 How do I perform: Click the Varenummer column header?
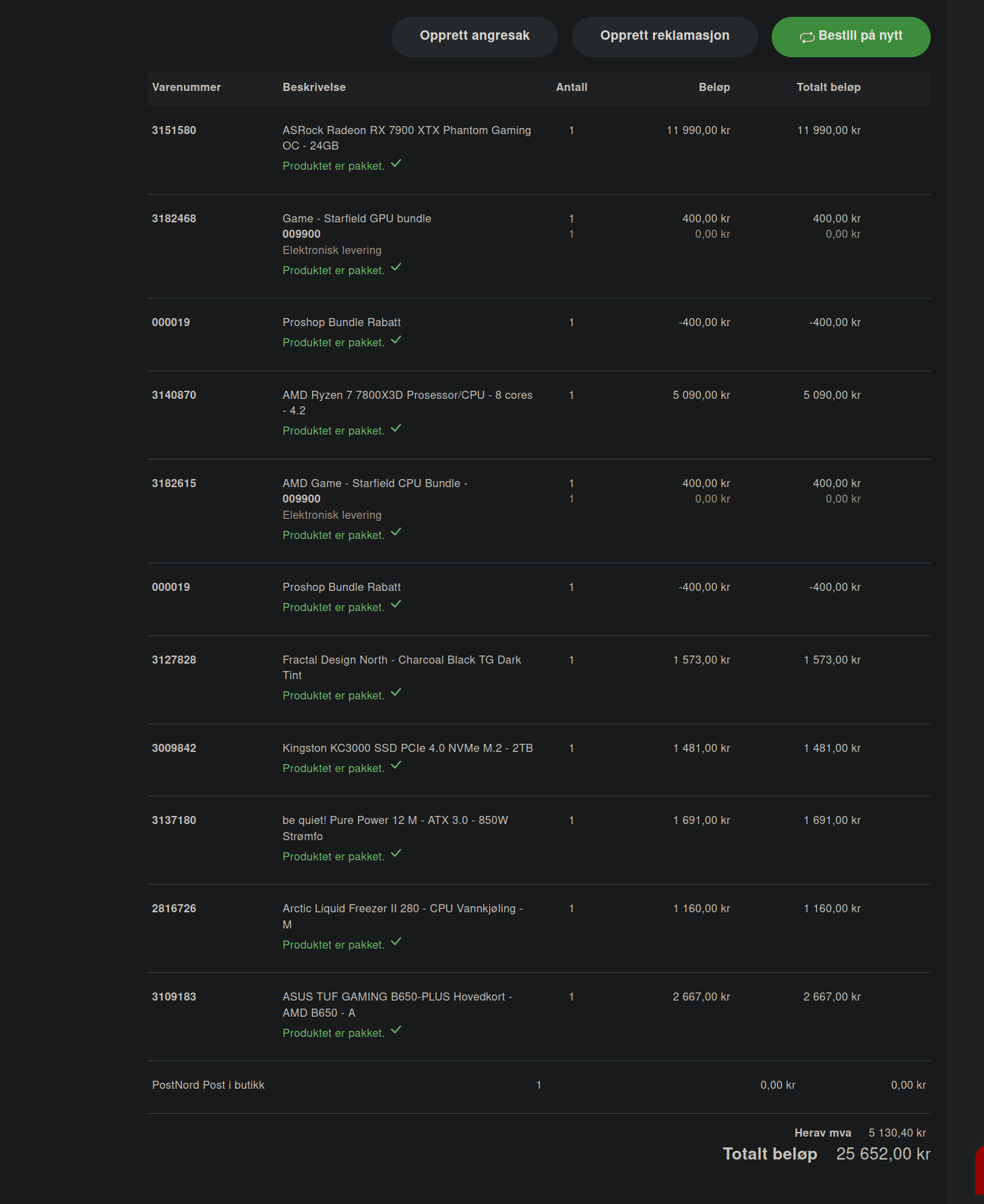point(187,88)
